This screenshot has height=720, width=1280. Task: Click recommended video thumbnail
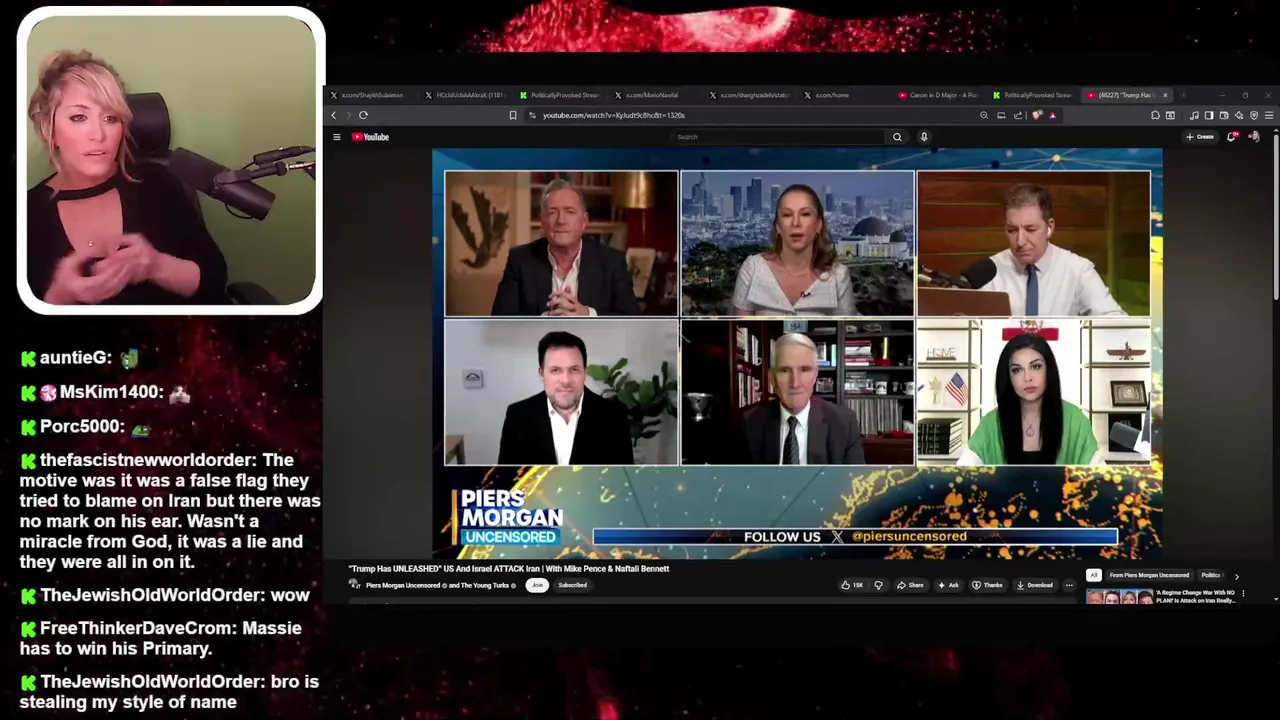coord(1119,597)
